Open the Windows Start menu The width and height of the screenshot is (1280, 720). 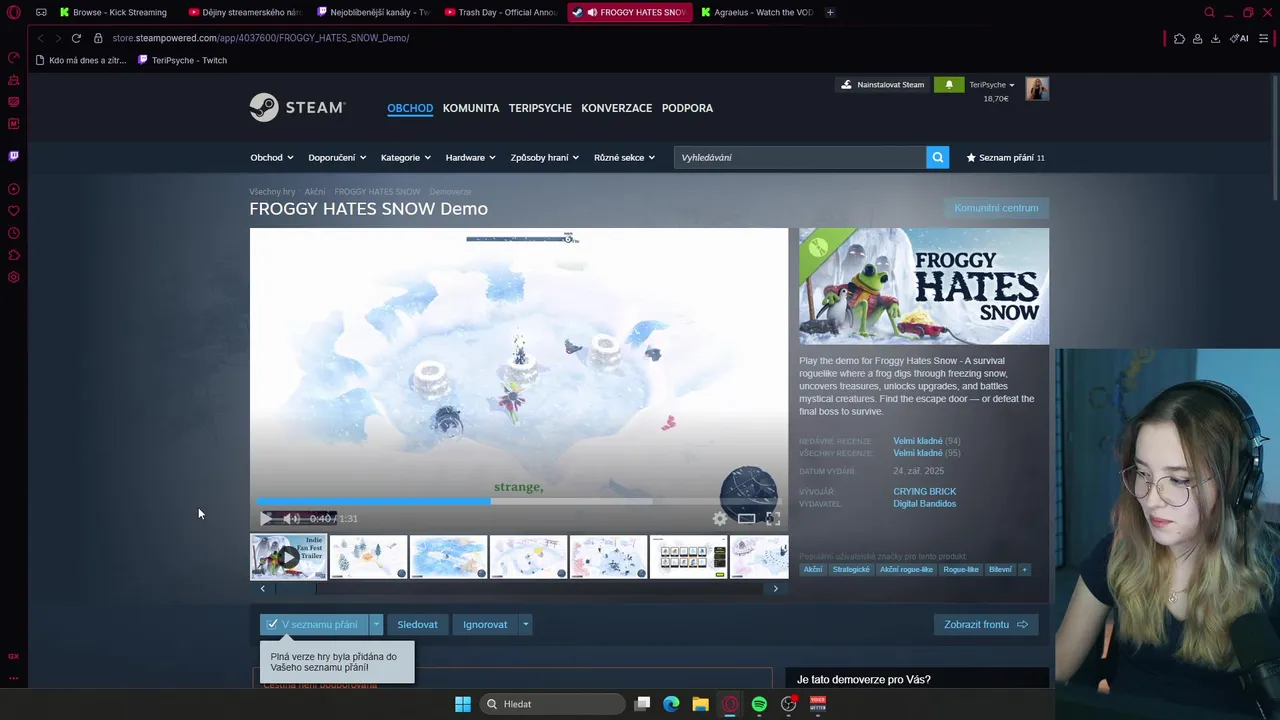[462, 704]
